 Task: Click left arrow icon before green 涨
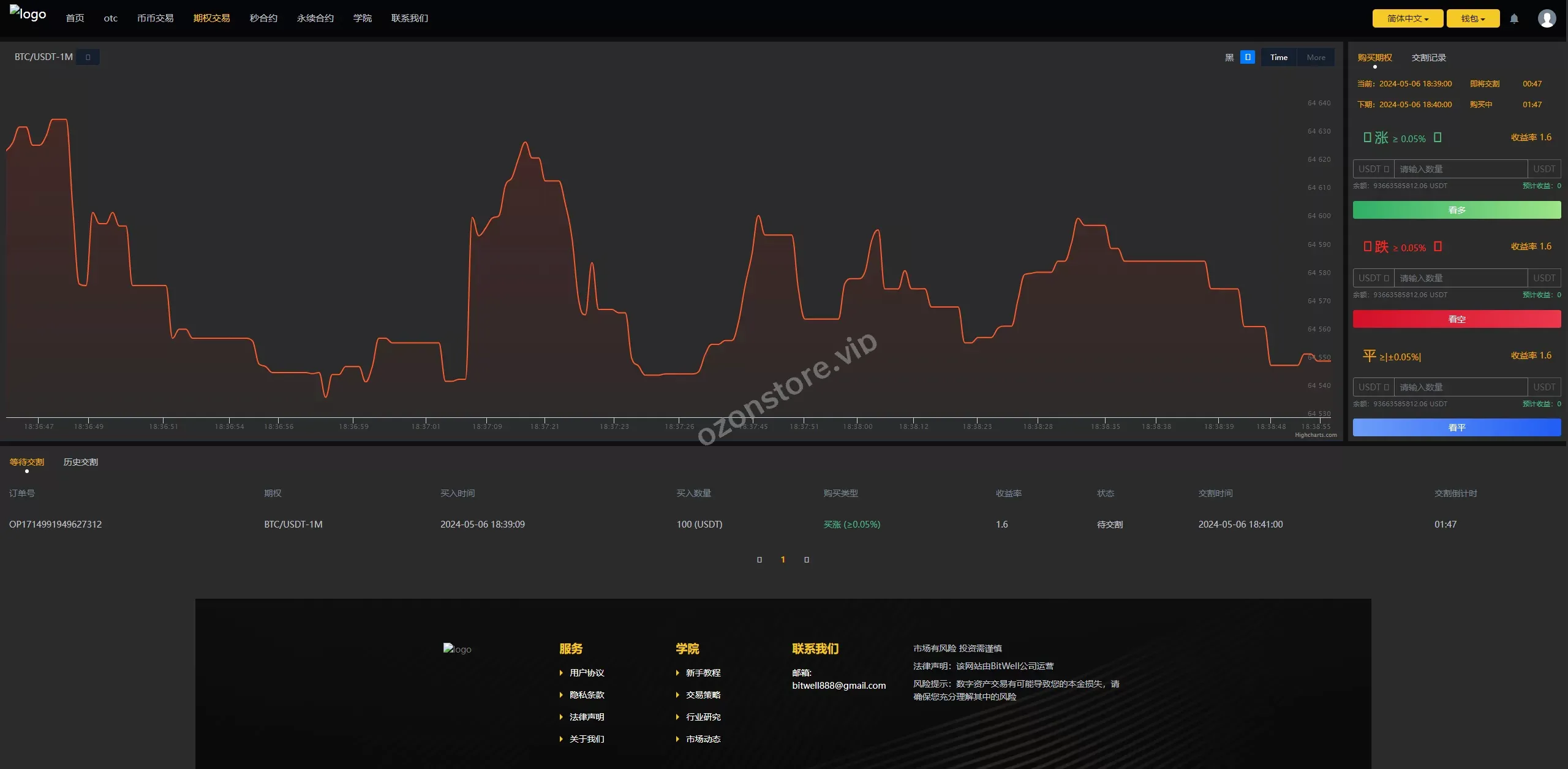[x=1367, y=137]
